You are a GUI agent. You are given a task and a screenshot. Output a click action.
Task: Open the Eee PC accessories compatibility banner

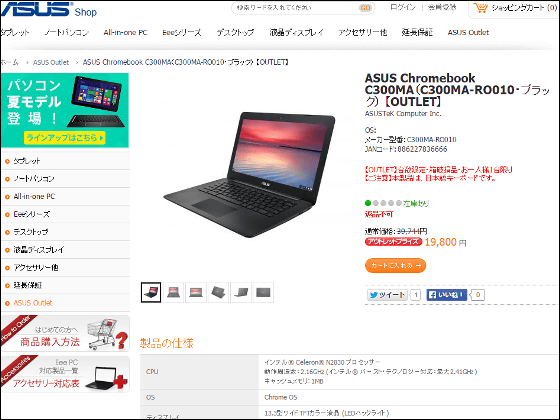(65, 374)
